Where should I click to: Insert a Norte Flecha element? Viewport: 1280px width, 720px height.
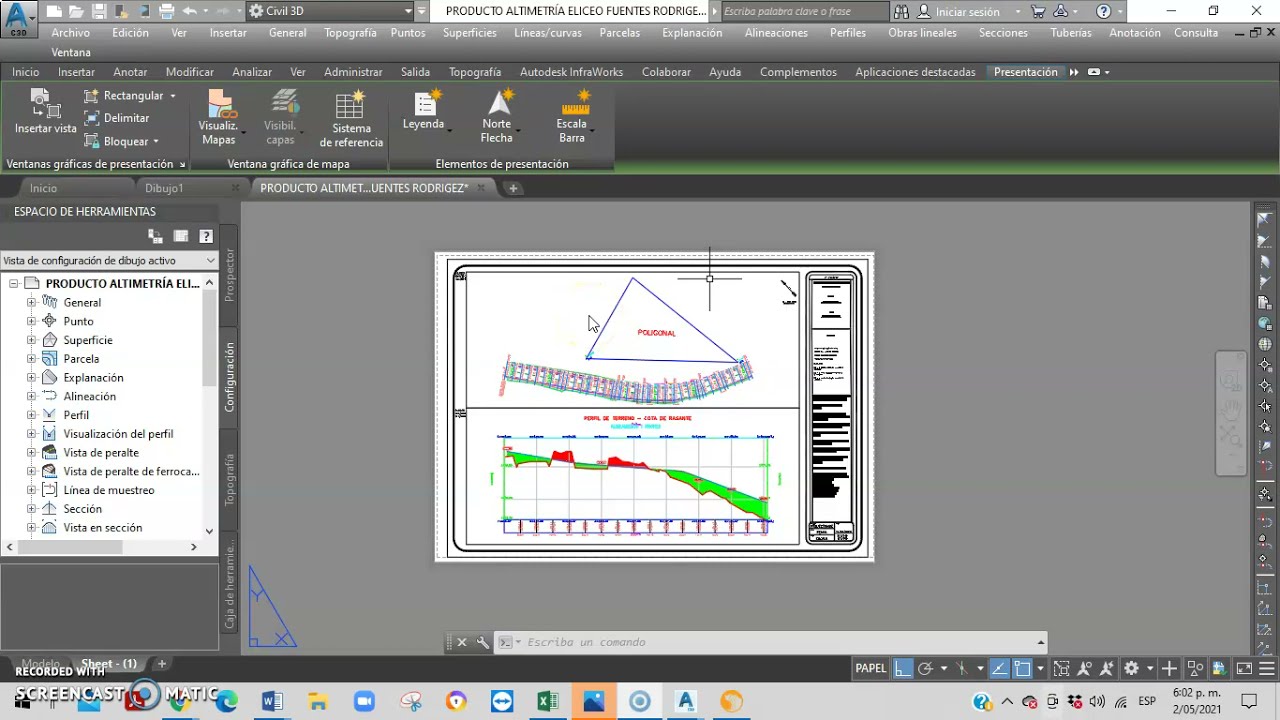(497, 117)
